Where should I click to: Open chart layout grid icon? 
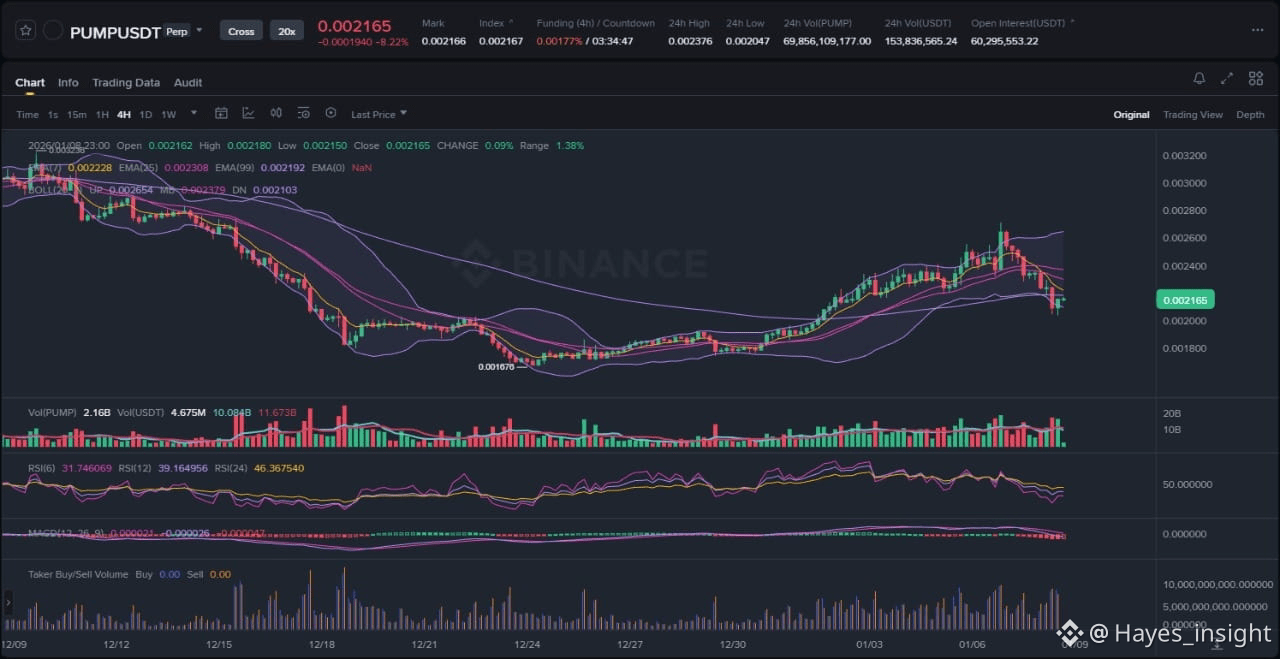coord(1255,79)
